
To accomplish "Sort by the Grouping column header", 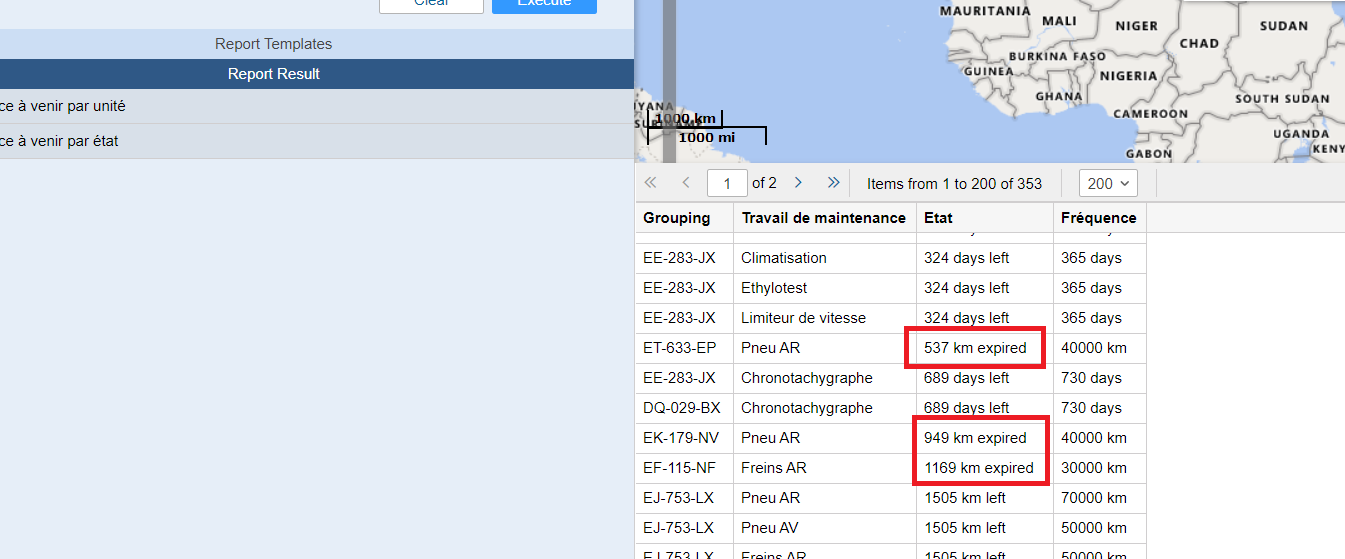I will click(677, 218).
